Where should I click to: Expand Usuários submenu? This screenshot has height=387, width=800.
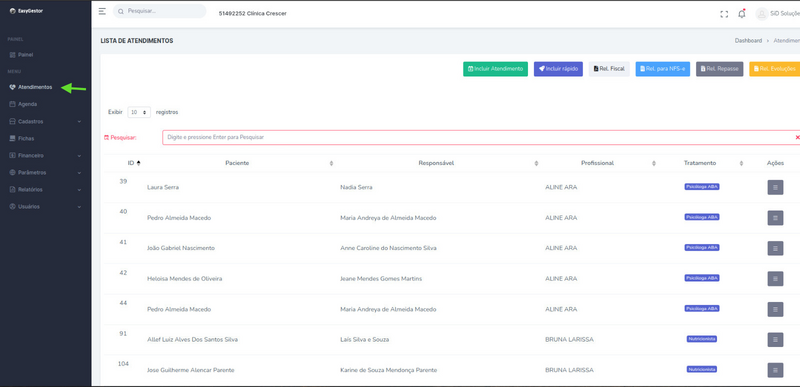click(45, 207)
